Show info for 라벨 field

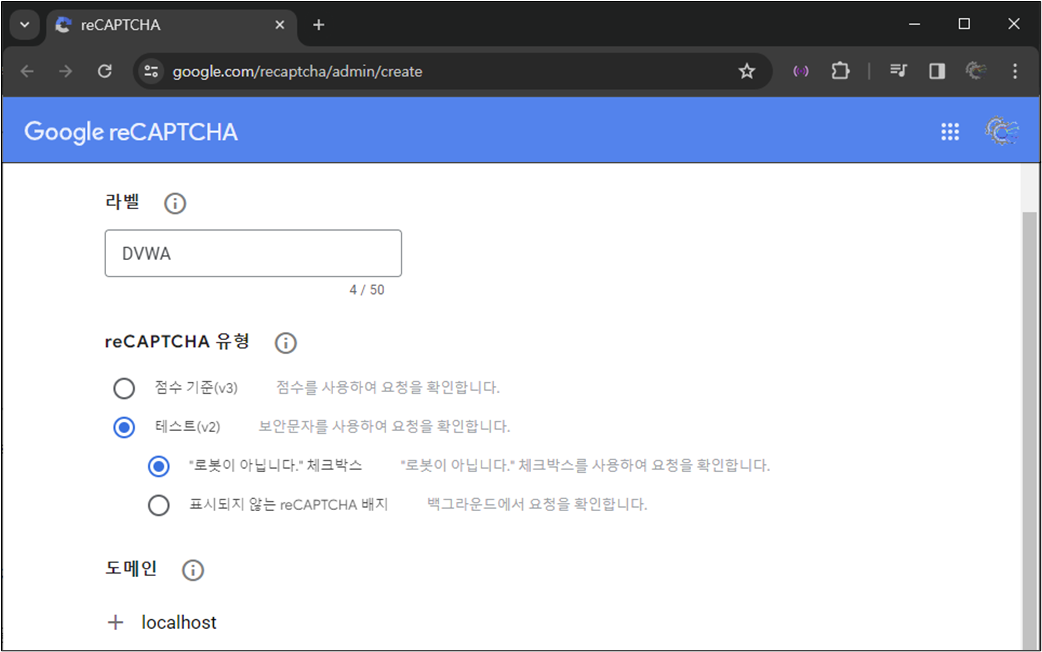(175, 203)
